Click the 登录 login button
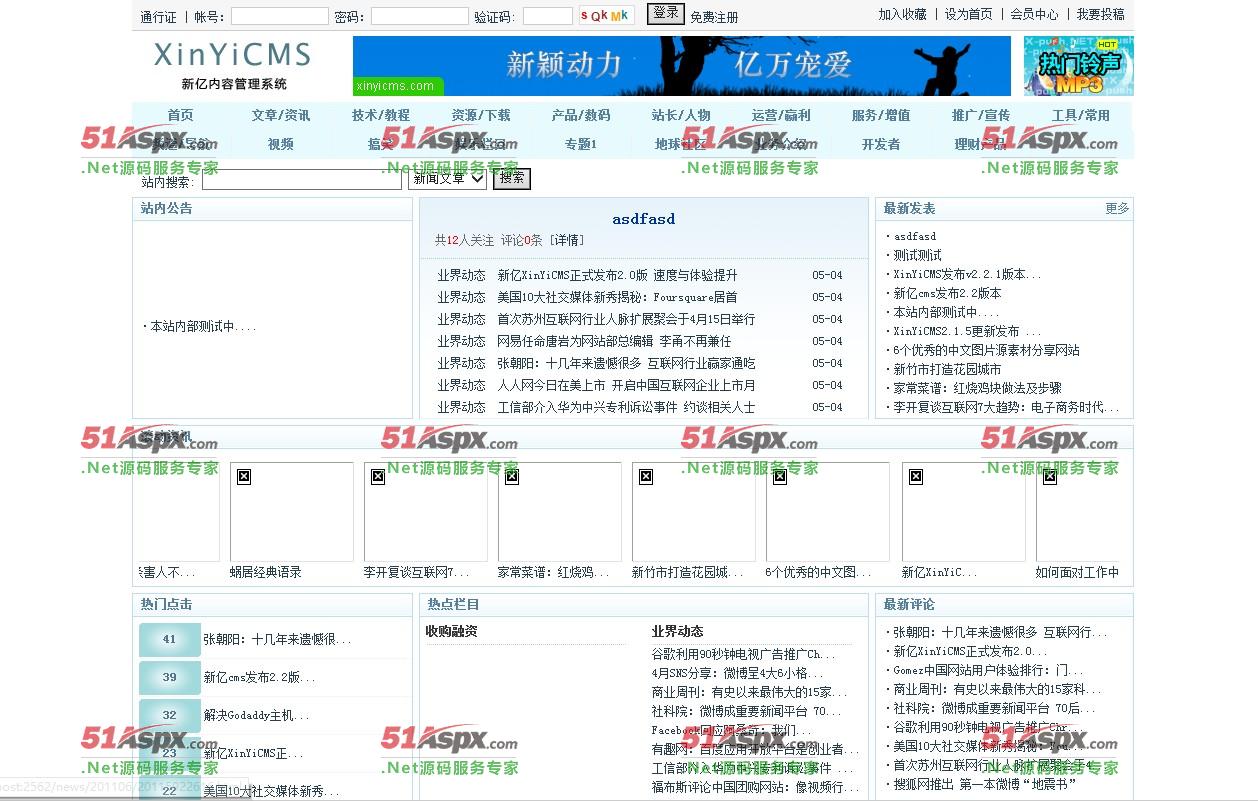 tap(665, 13)
